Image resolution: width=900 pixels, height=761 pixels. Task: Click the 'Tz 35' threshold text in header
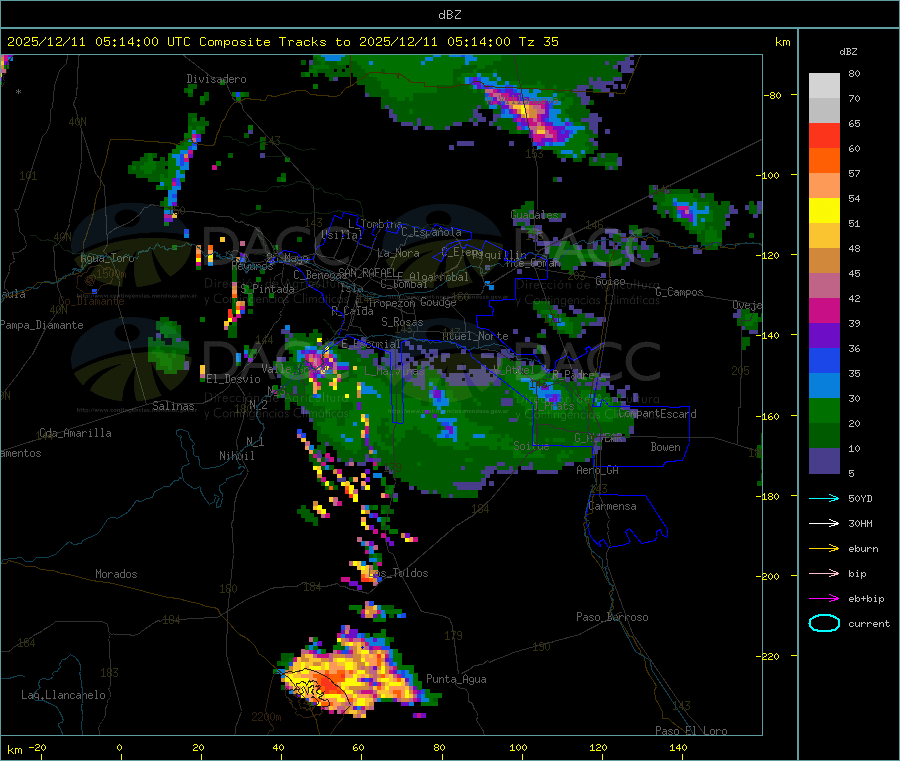point(538,42)
